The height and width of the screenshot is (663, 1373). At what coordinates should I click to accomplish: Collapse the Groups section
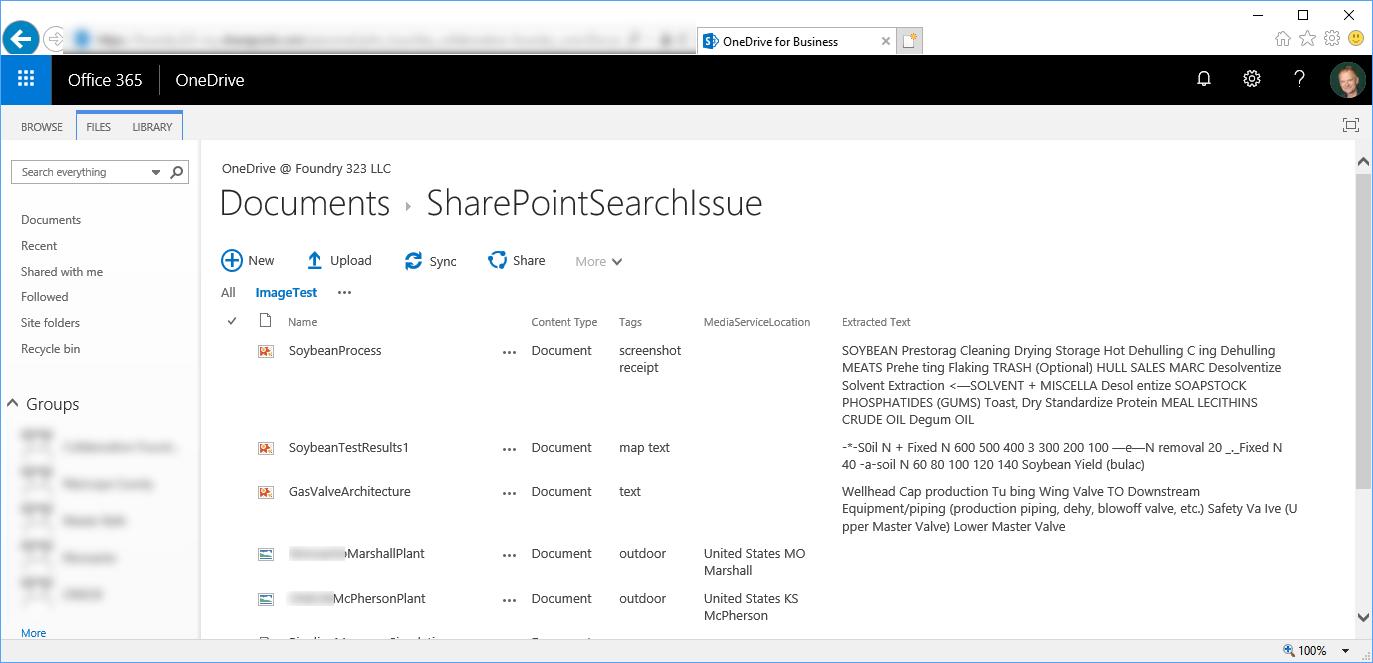point(13,404)
